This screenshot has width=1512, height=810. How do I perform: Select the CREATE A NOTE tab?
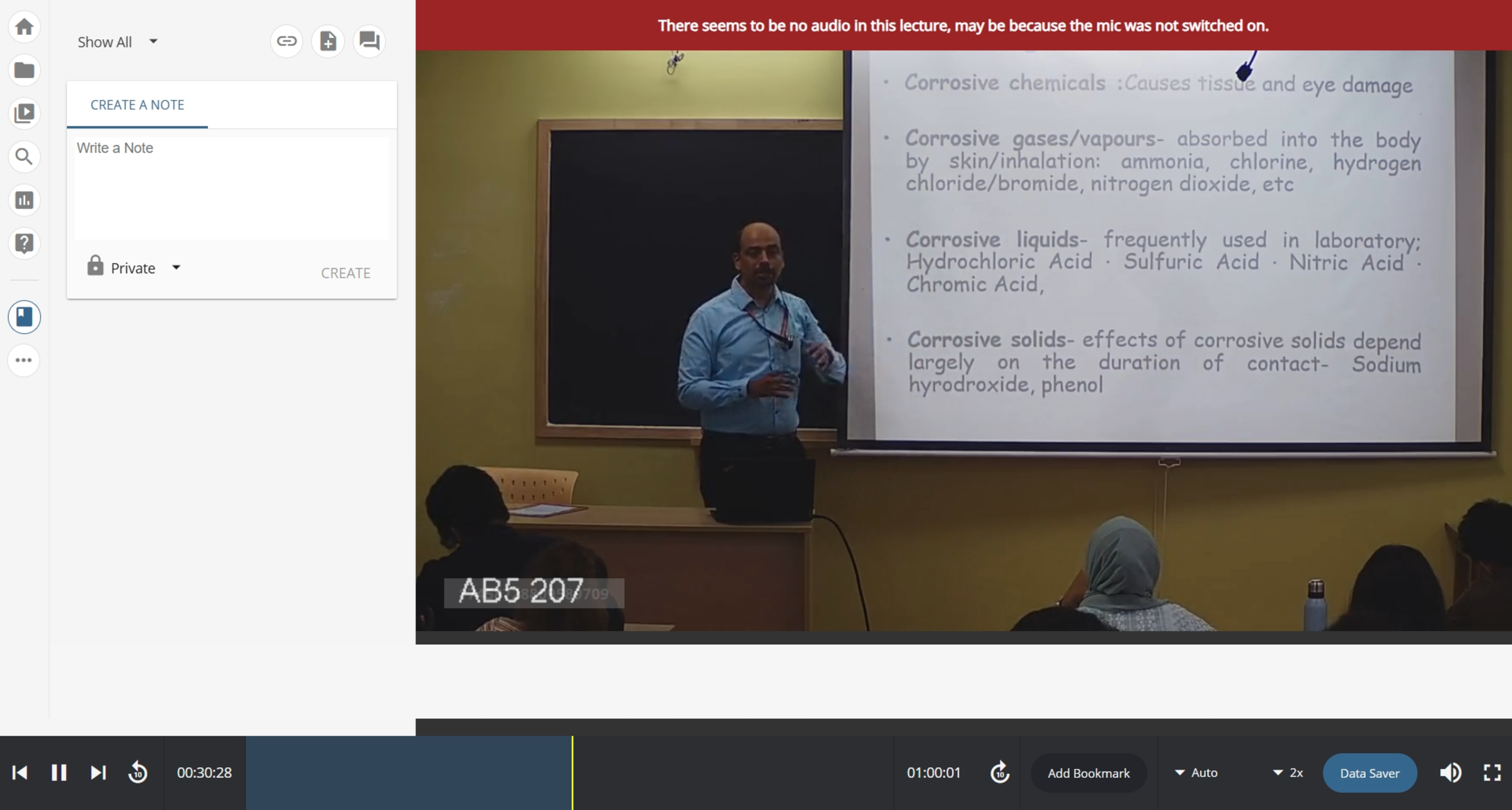[x=137, y=105]
